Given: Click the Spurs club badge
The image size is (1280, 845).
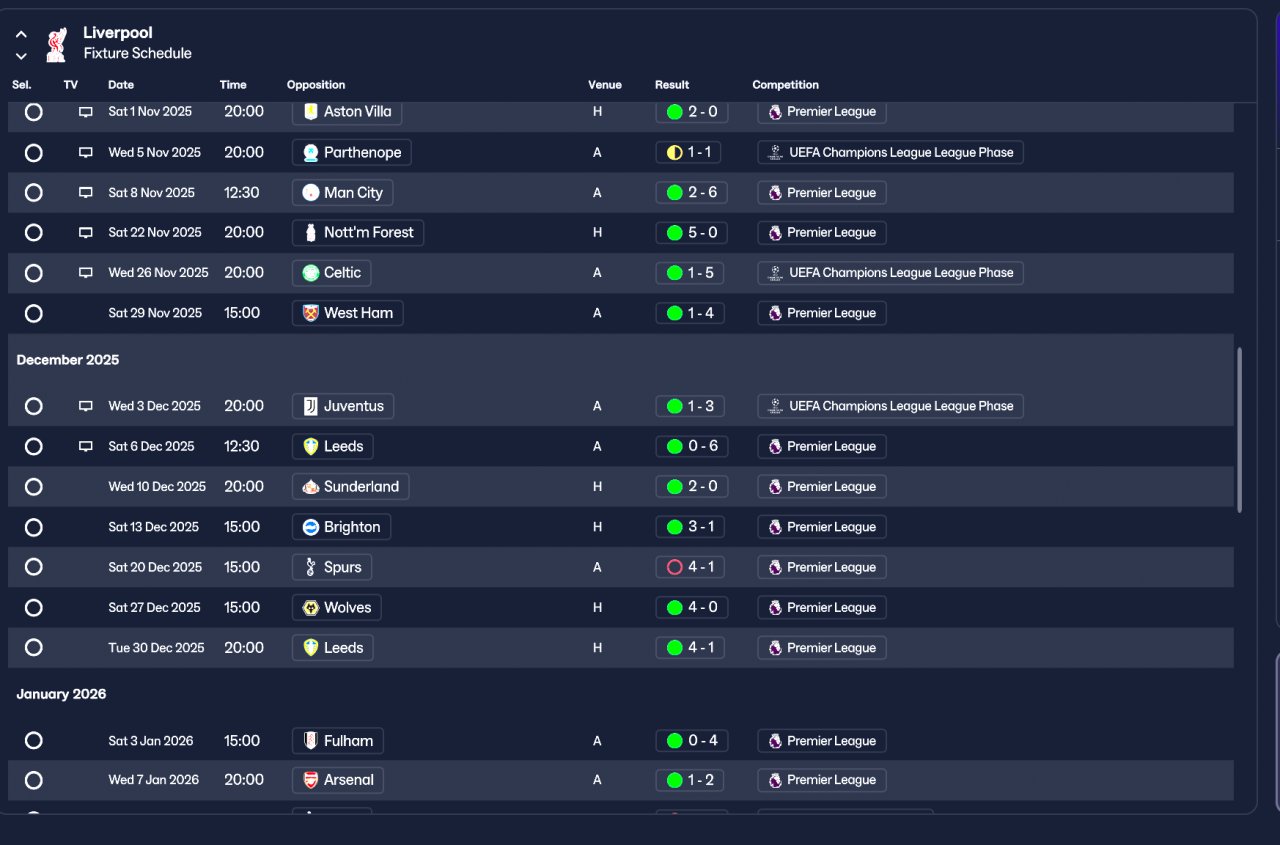Looking at the screenshot, I should coord(311,567).
